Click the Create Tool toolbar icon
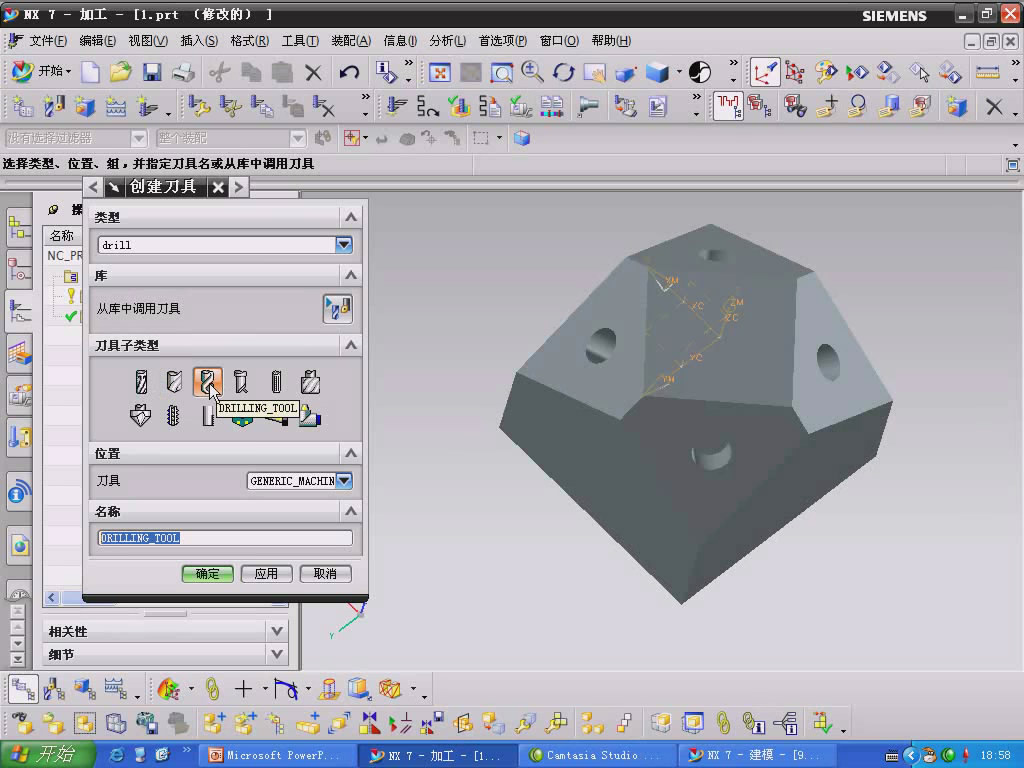 coord(54,106)
